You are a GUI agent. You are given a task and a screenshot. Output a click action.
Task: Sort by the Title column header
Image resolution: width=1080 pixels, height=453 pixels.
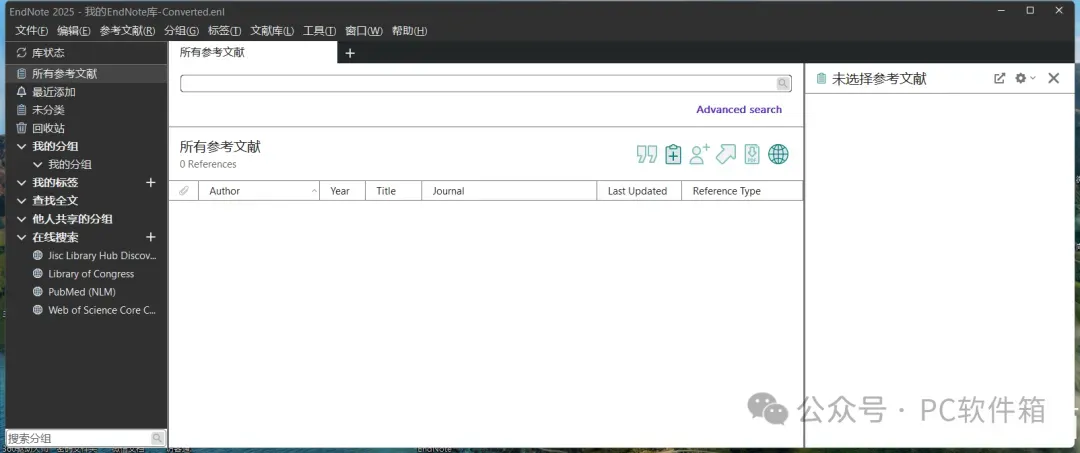pyautogui.click(x=393, y=191)
